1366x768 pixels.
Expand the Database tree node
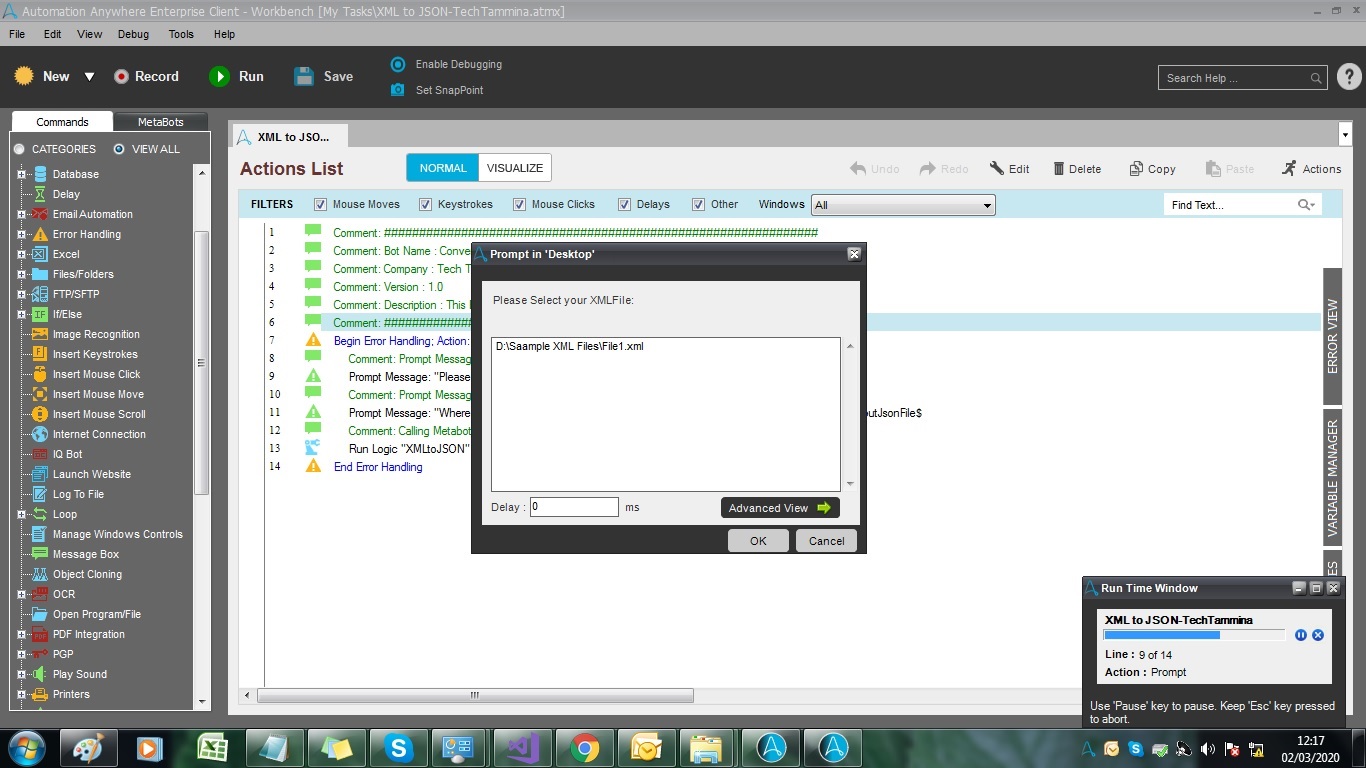(x=22, y=174)
